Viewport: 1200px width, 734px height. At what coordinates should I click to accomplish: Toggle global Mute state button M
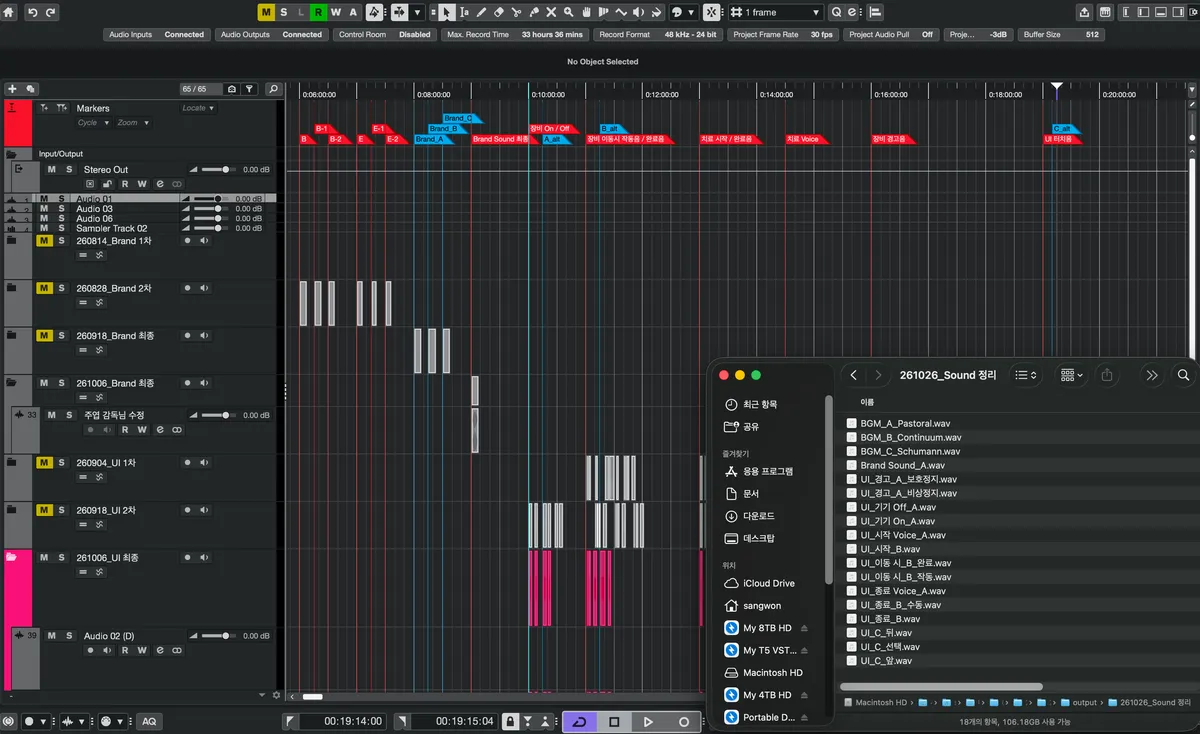[266, 12]
